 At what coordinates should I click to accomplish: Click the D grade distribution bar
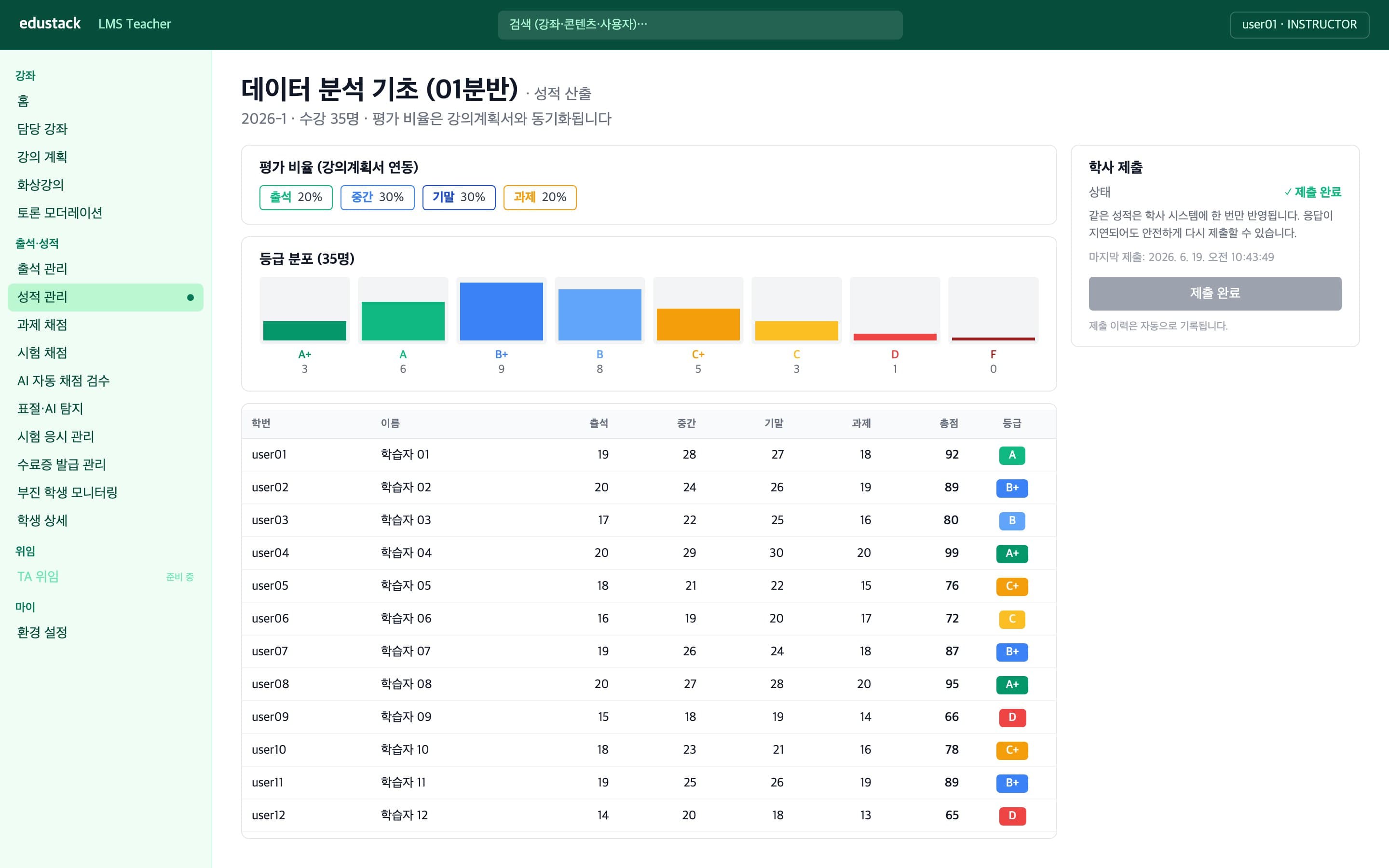click(x=895, y=337)
